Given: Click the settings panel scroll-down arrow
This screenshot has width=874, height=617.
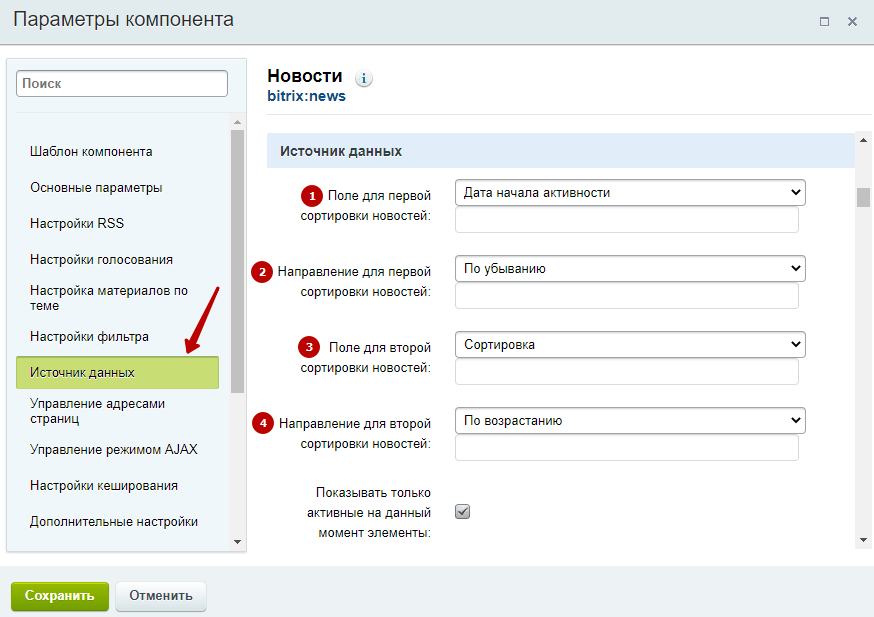Looking at the screenshot, I should click(x=863, y=540).
